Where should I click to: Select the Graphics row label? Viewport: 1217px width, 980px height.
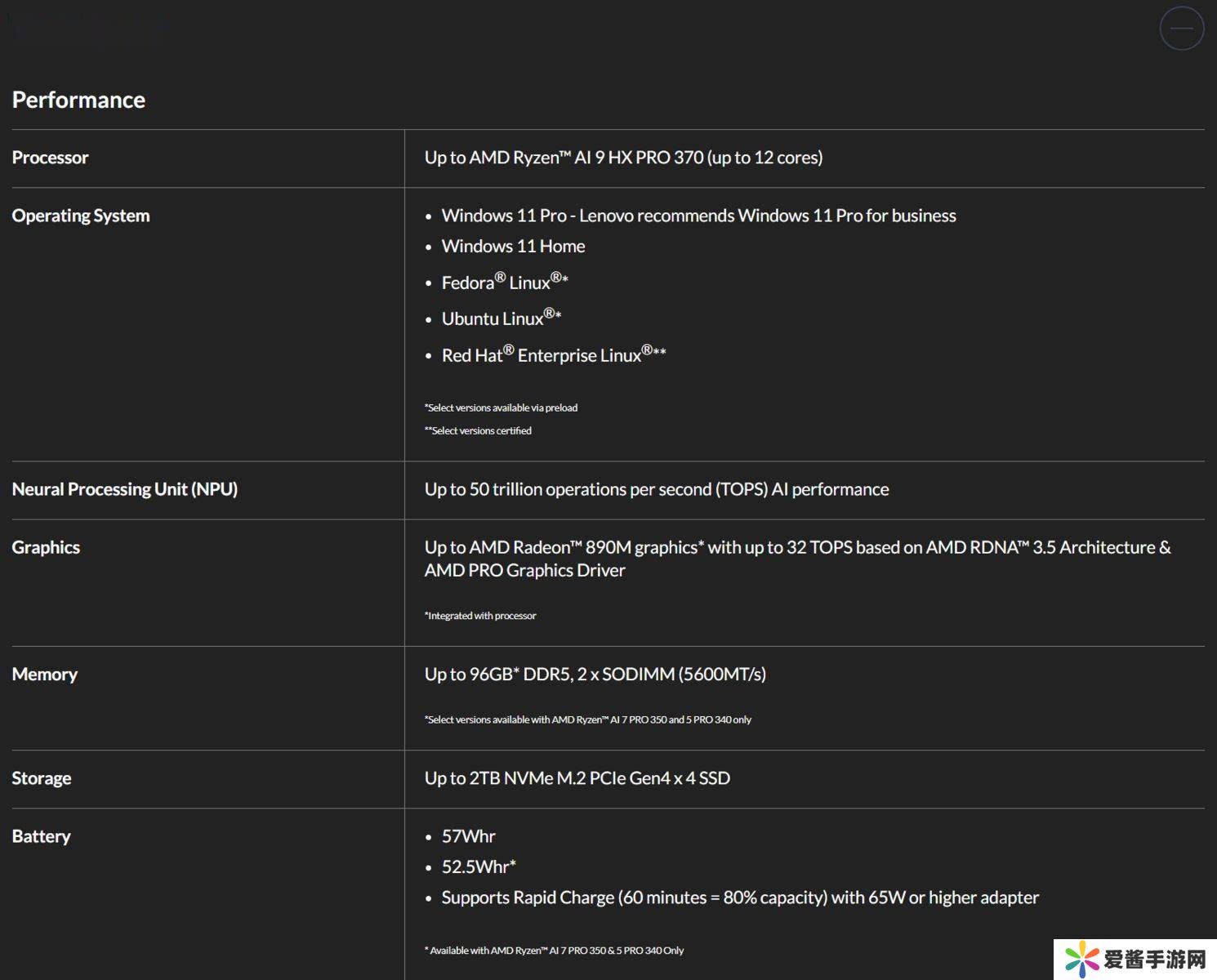pyautogui.click(x=46, y=547)
